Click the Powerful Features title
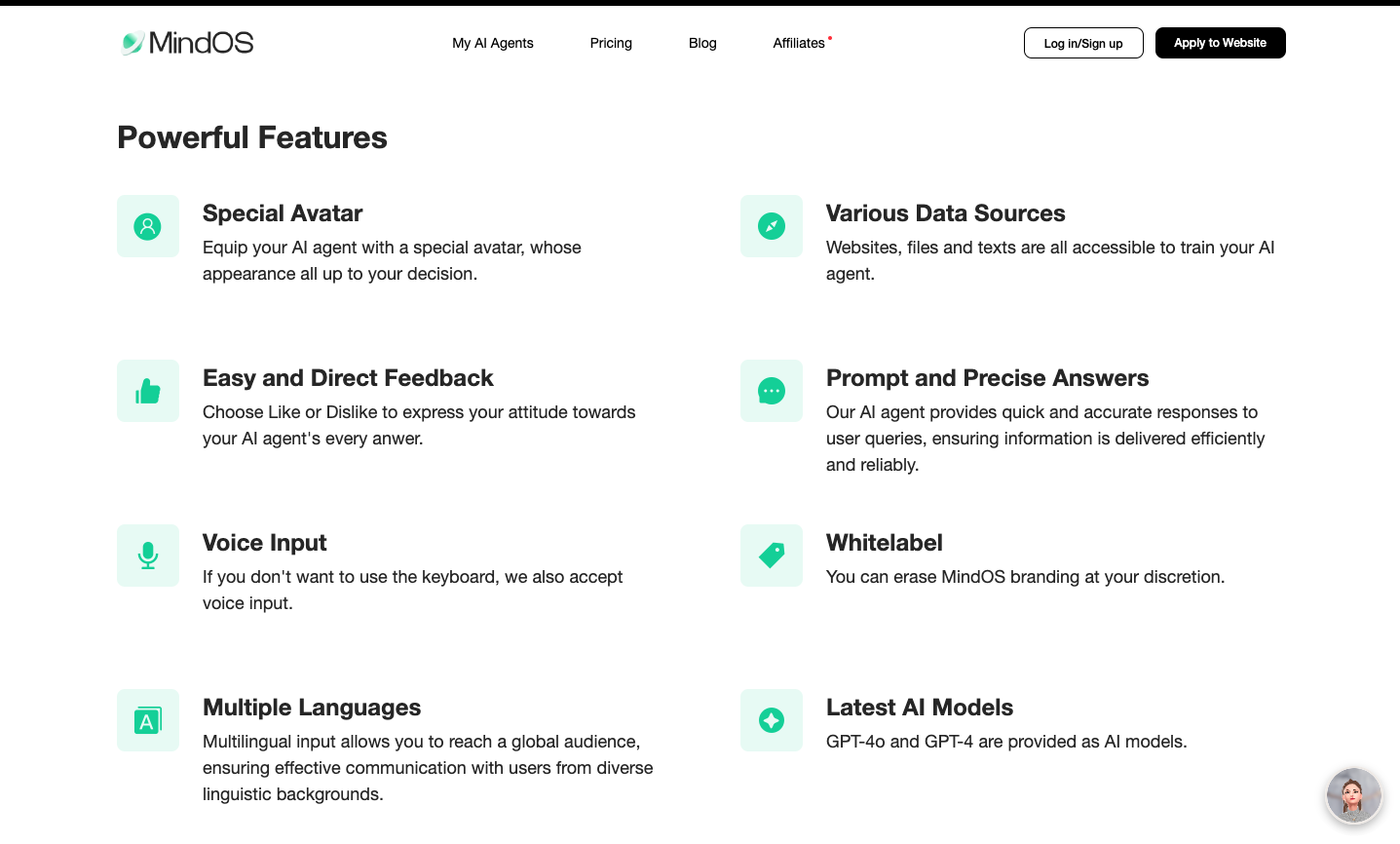 point(252,137)
